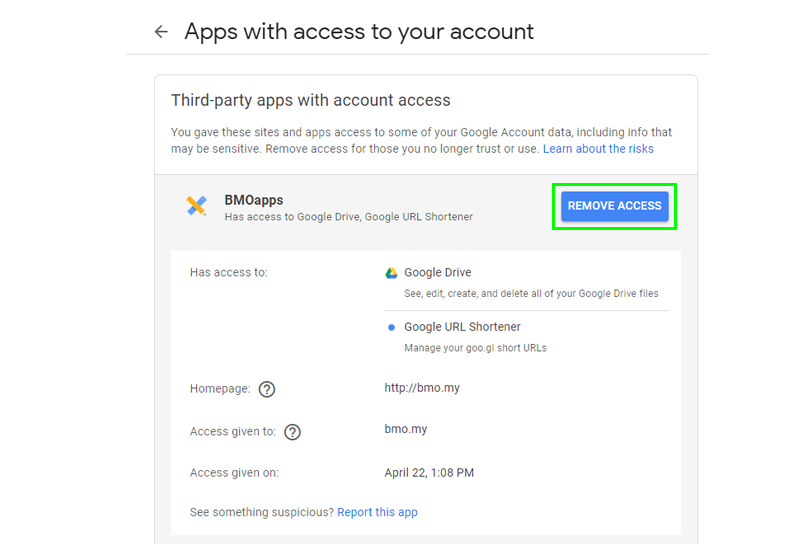Click the Google Drive icon
The image size is (800, 544).
coord(391,273)
